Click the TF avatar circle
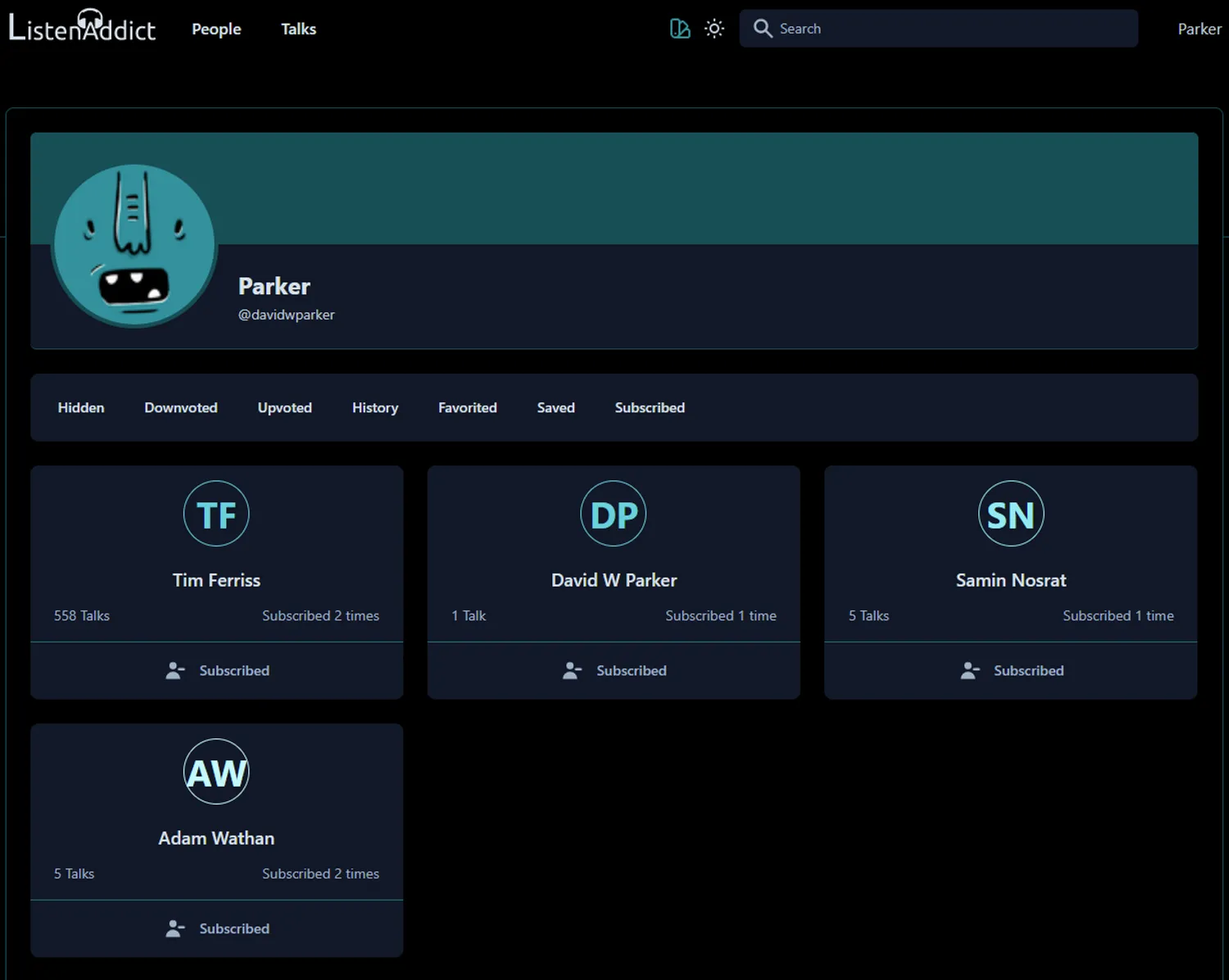The height and width of the screenshot is (980, 1229). coord(216,514)
